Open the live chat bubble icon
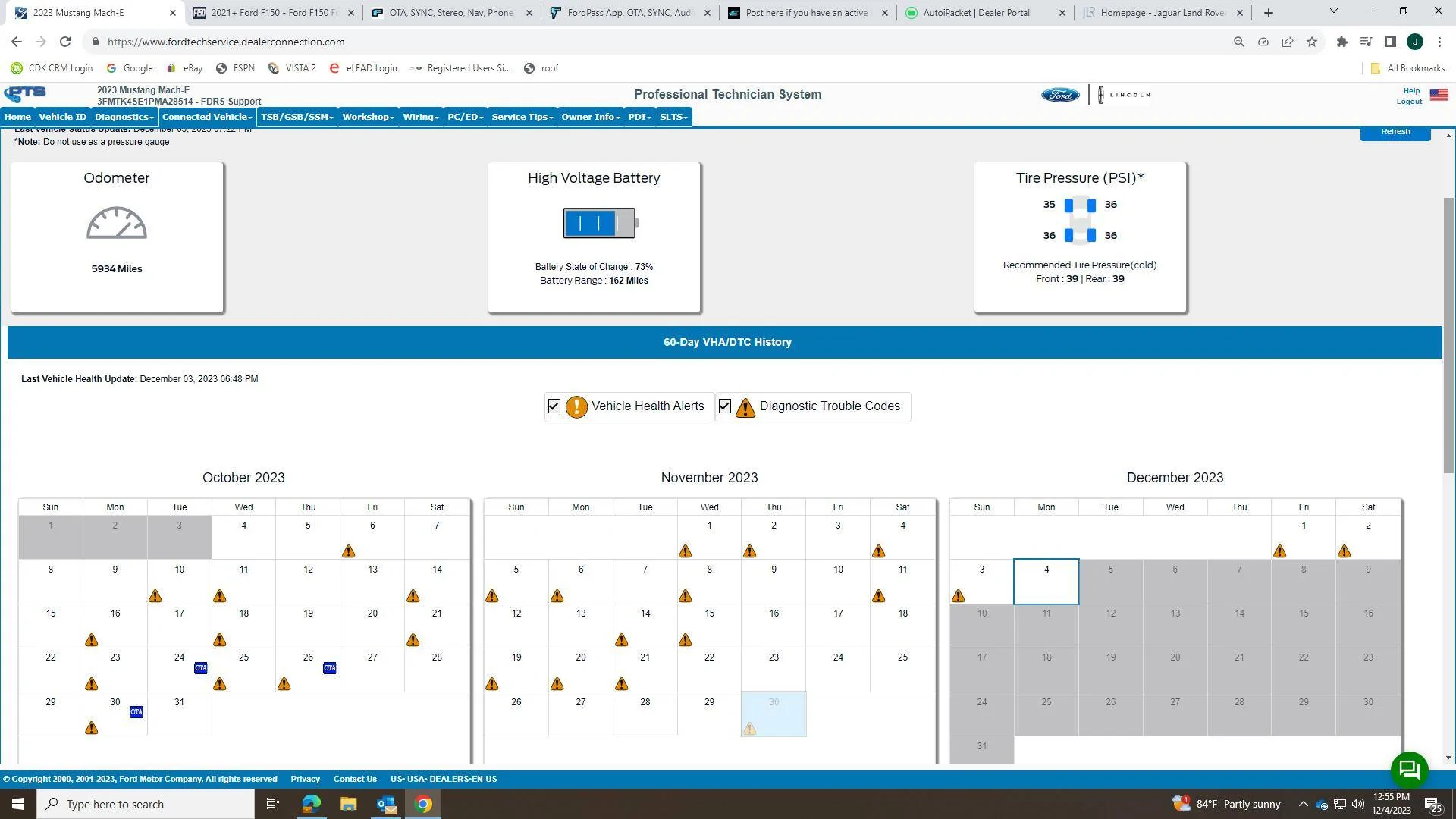Image resolution: width=1456 pixels, height=819 pixels. pos(1409,770)
